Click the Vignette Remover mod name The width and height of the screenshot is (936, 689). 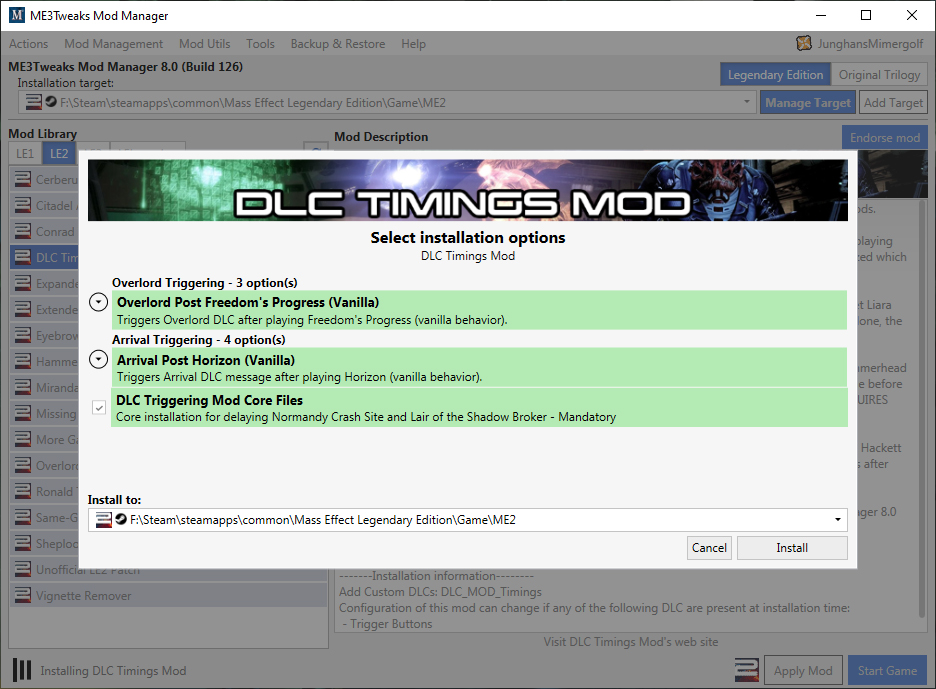(x=84, y=596)
